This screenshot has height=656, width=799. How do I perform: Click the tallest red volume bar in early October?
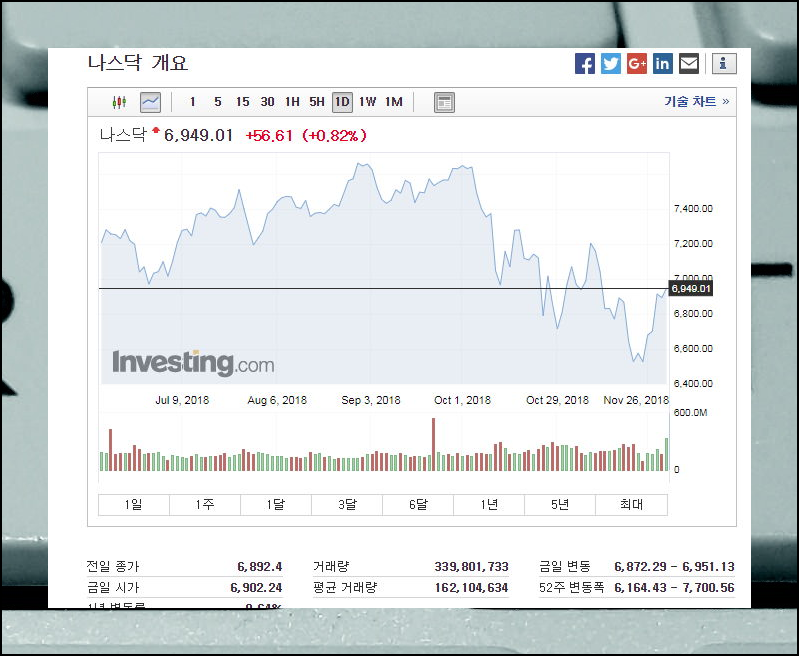pyautogui.click(x=434, y=444)
